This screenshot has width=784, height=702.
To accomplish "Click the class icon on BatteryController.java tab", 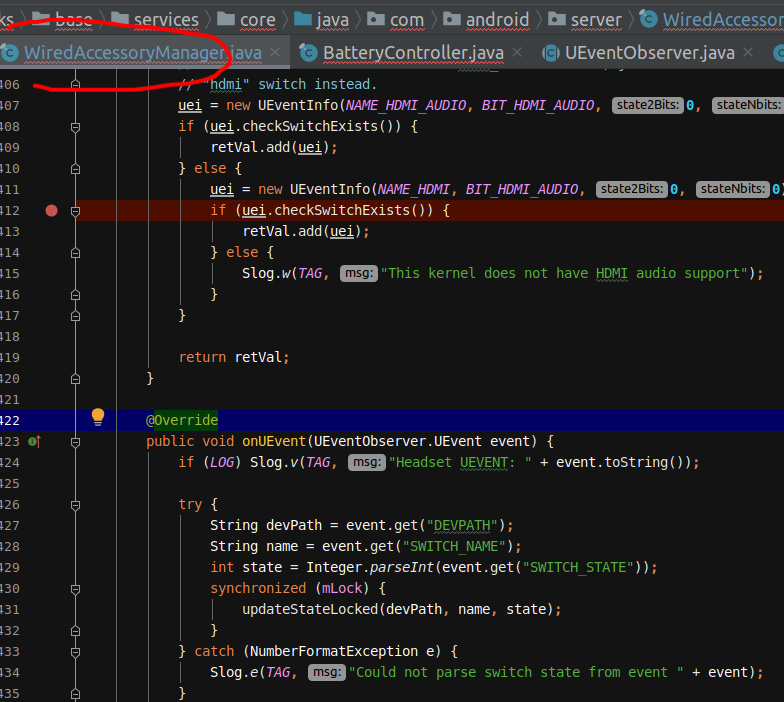I will coord(308,52).
